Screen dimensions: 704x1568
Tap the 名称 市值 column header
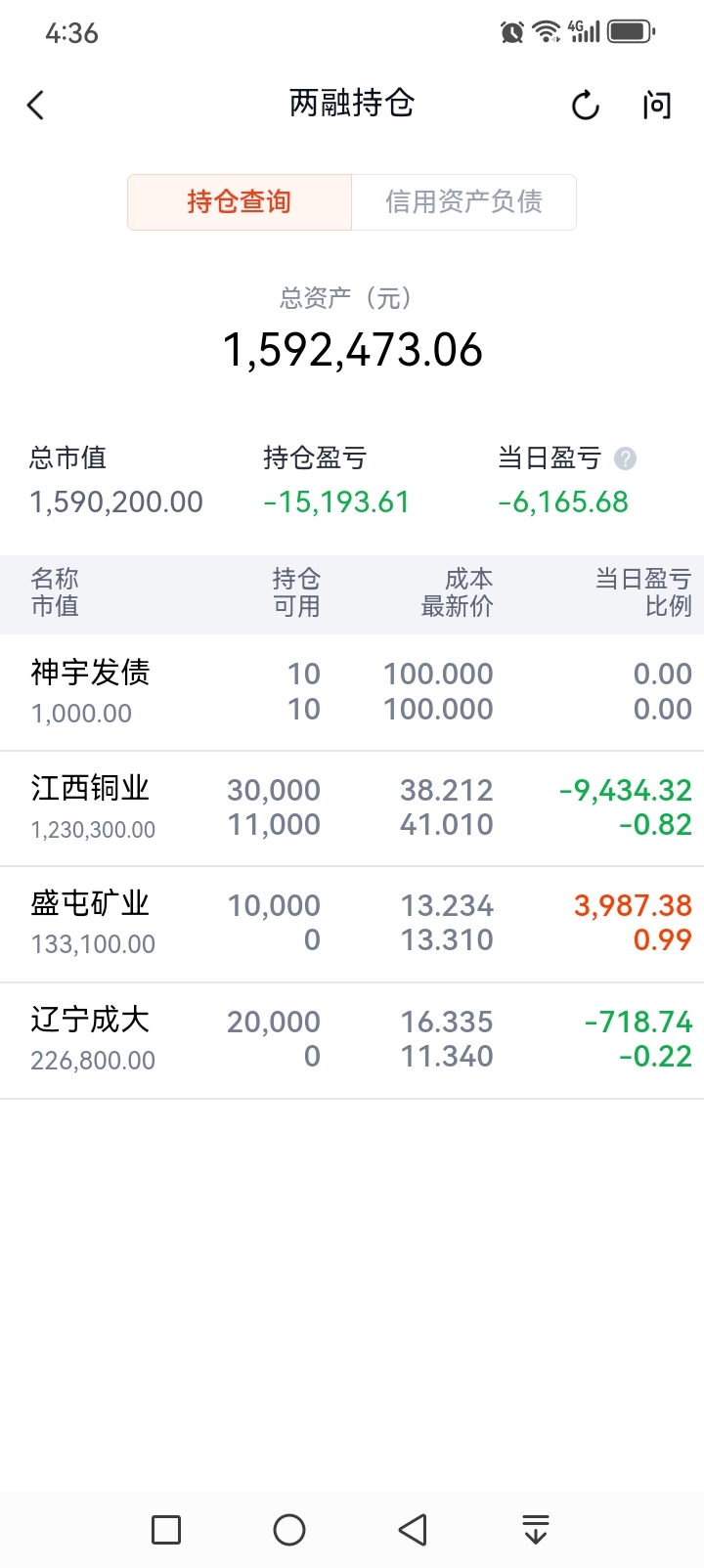coord(55,592)
